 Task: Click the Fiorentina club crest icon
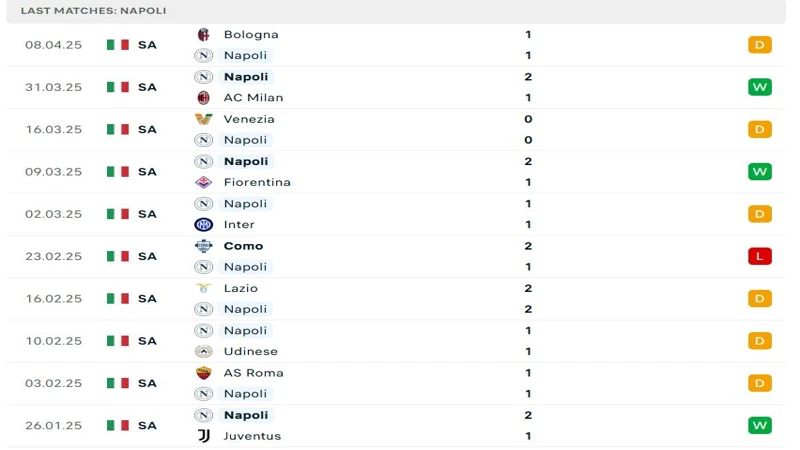coord(204,182)
